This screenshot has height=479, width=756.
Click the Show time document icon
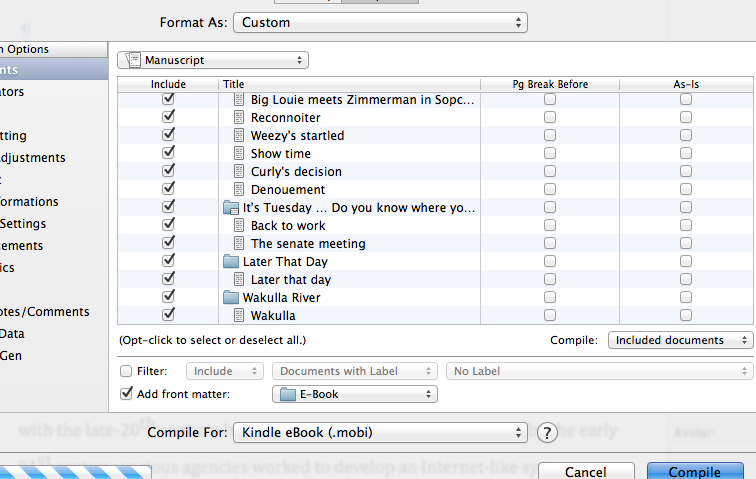[239, 153]
